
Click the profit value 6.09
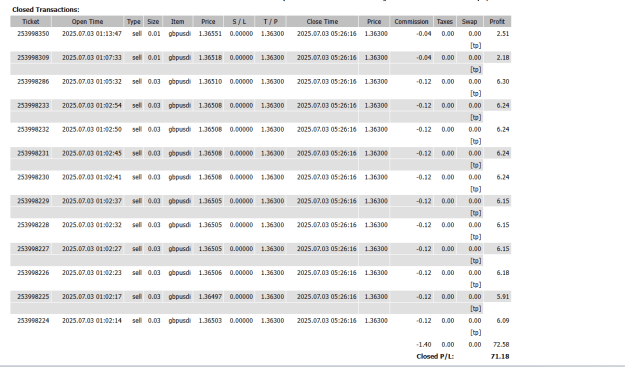click(503, 321)
